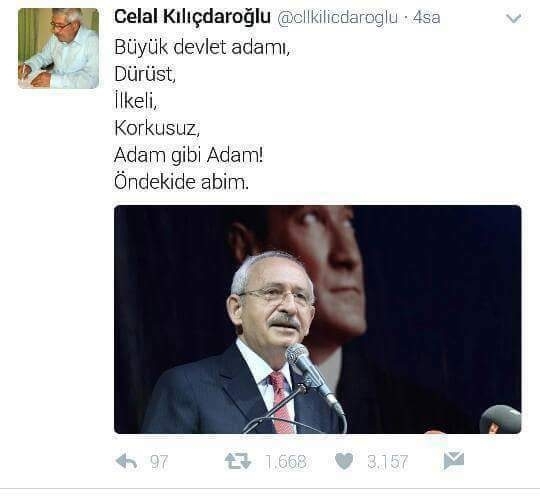Click the word 'Dürüst,' in the tweet
Viewport: 540px width, 497px height.
[145, 74]
